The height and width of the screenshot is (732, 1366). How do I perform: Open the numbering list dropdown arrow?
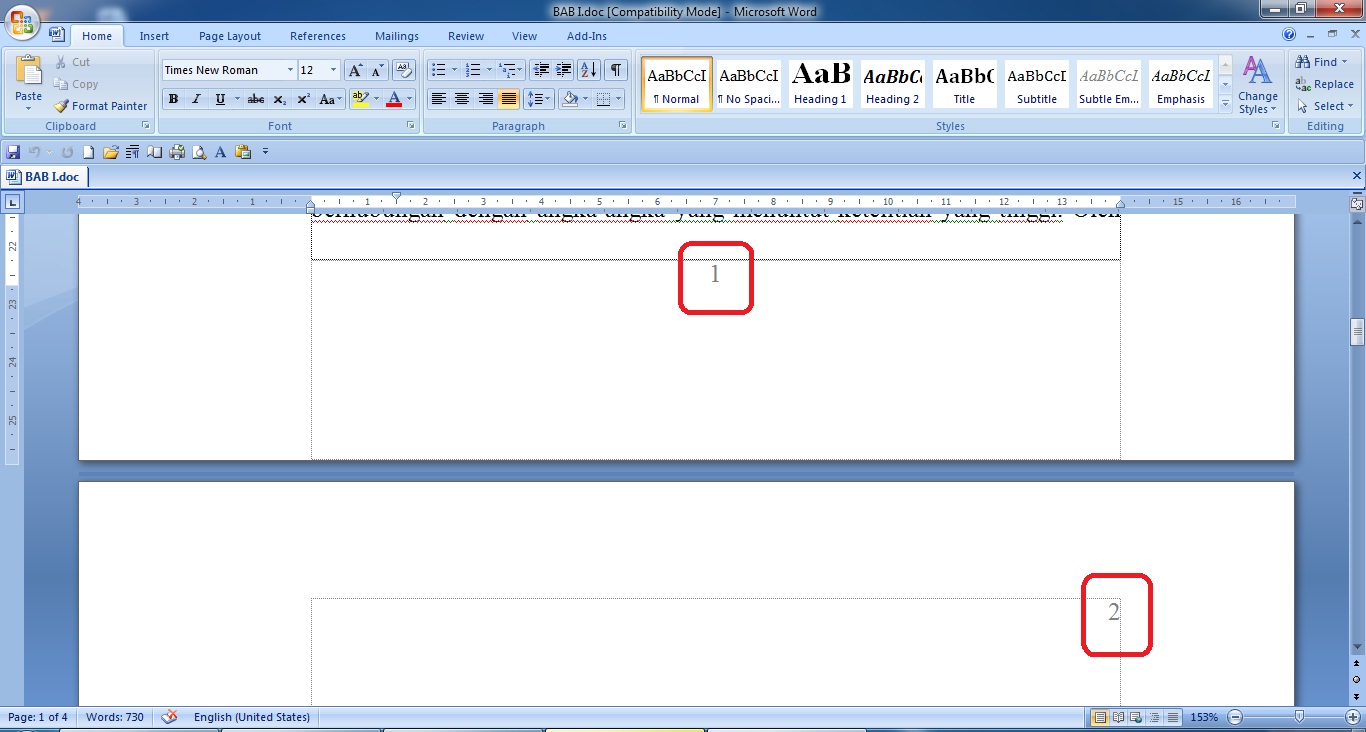(489, 70)
